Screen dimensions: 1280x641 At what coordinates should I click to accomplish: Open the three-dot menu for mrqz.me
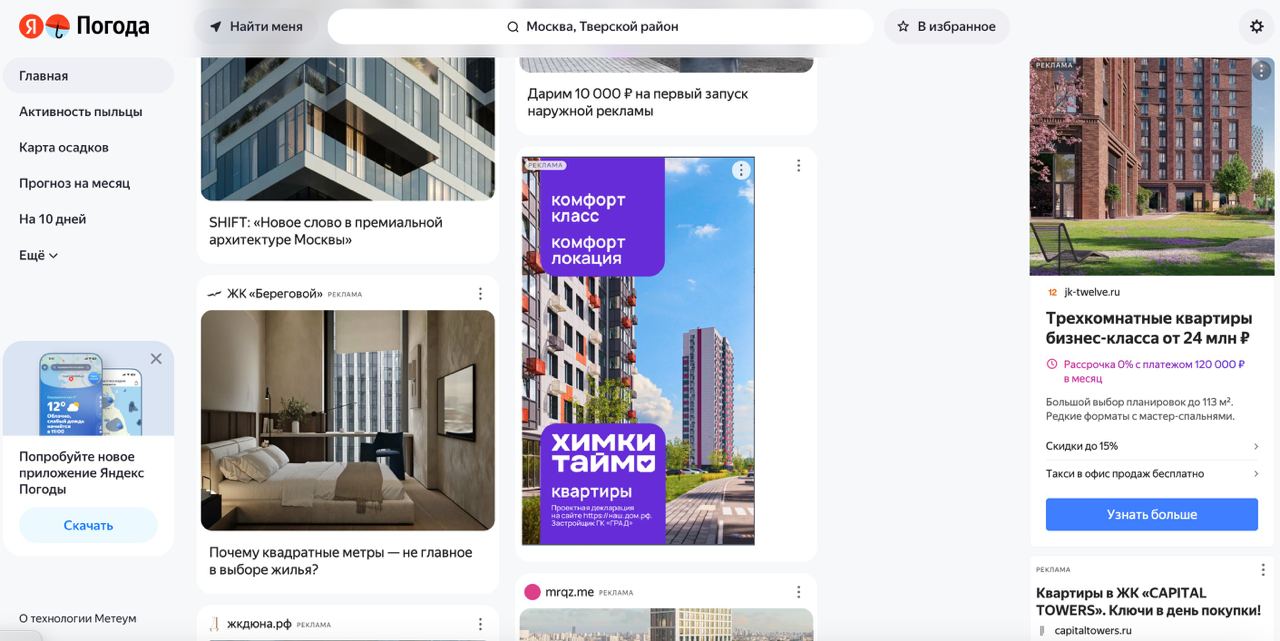tap(798, 592)
